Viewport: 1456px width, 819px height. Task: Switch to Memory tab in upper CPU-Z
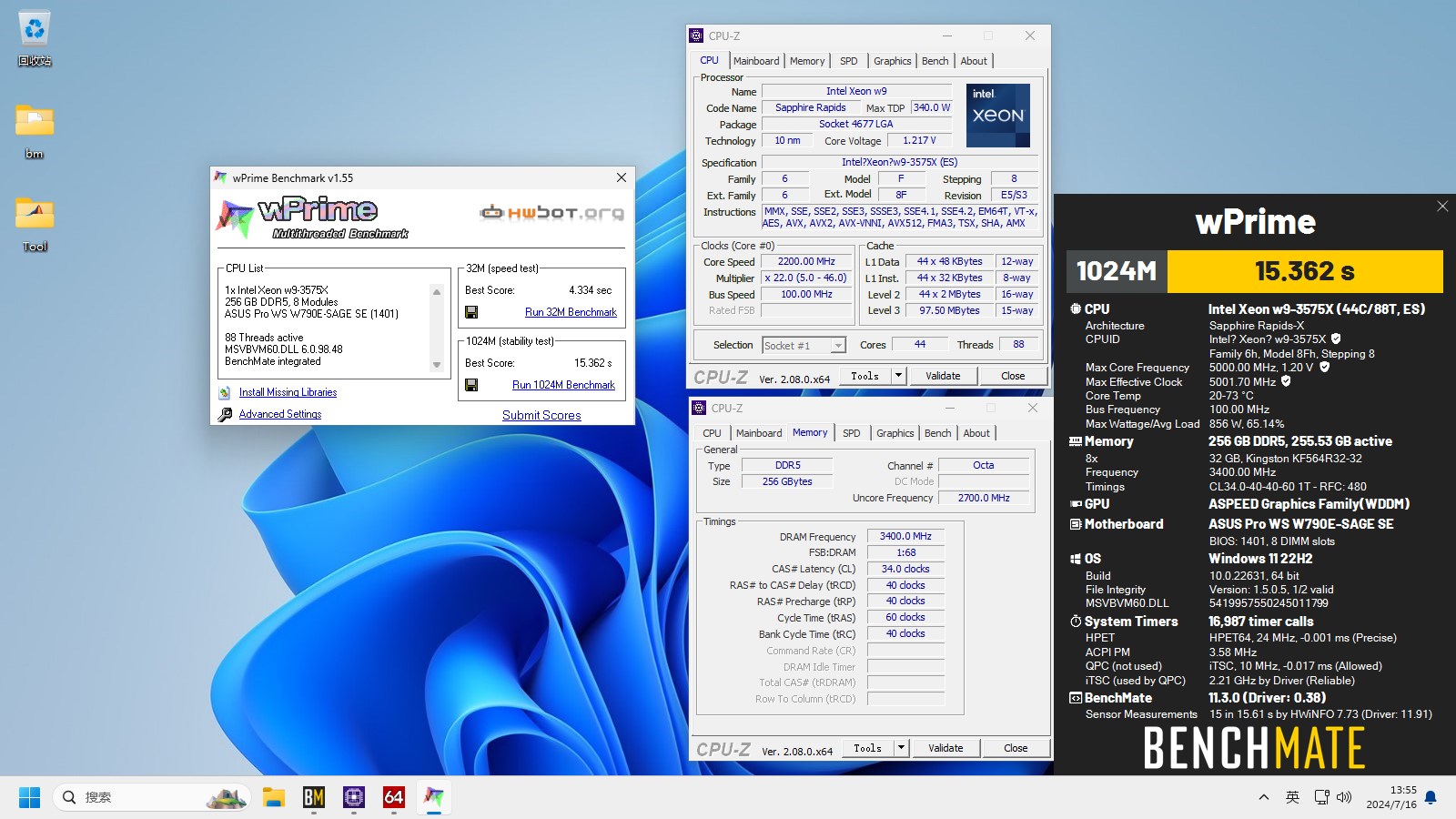point(807,61)
